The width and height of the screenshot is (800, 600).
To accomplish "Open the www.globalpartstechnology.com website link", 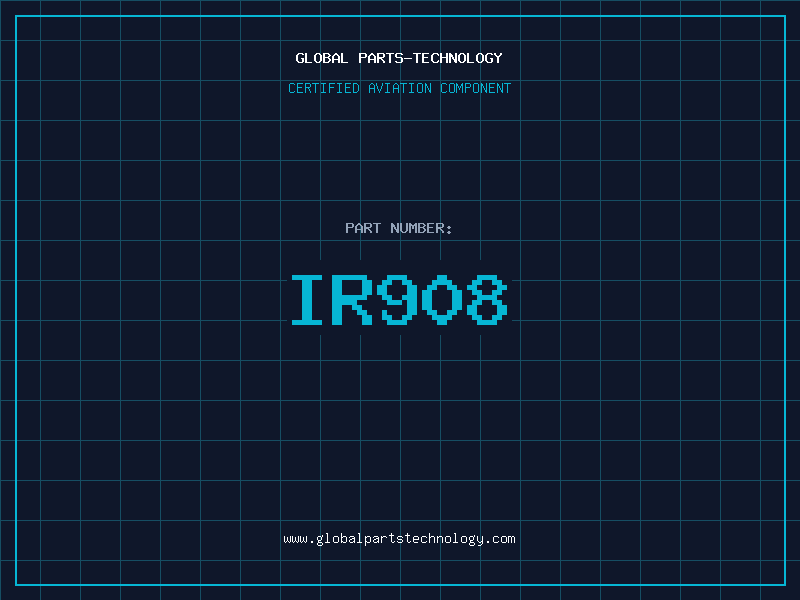I will click(399, 539).
